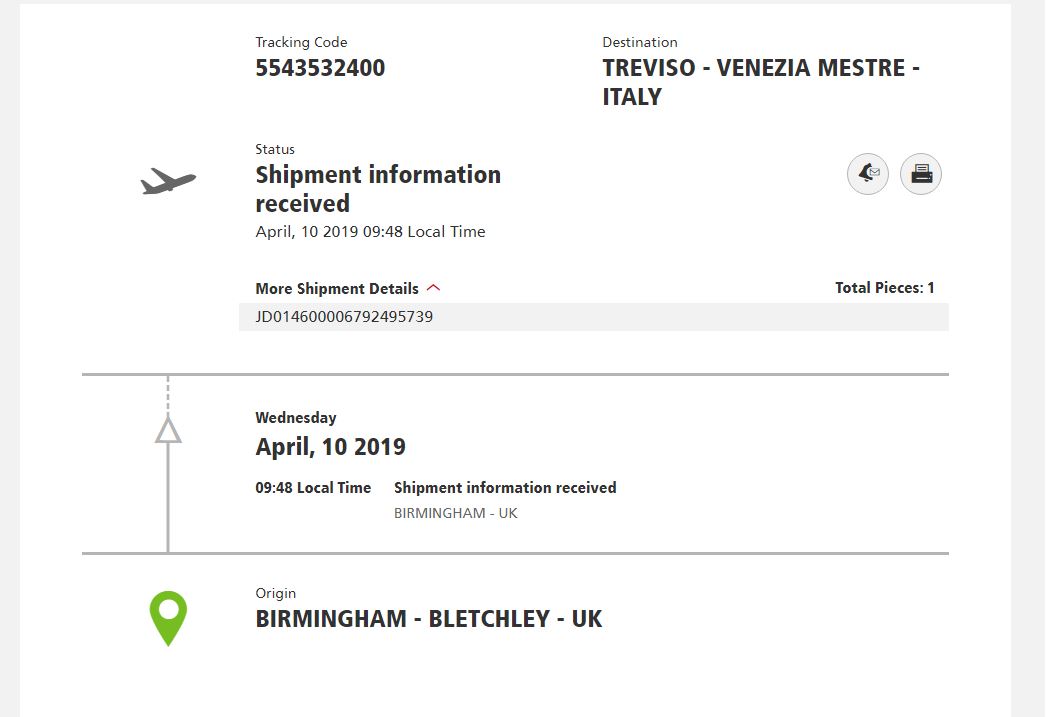Click the Shipment information received status heading
The width and height of the screenshot is (1050, 717).
coord(378,189)
